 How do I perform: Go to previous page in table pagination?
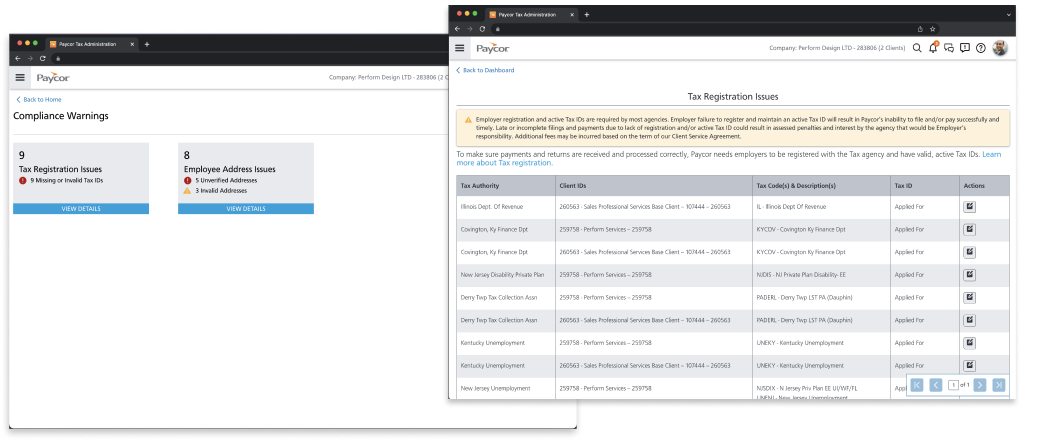[935, 385]
